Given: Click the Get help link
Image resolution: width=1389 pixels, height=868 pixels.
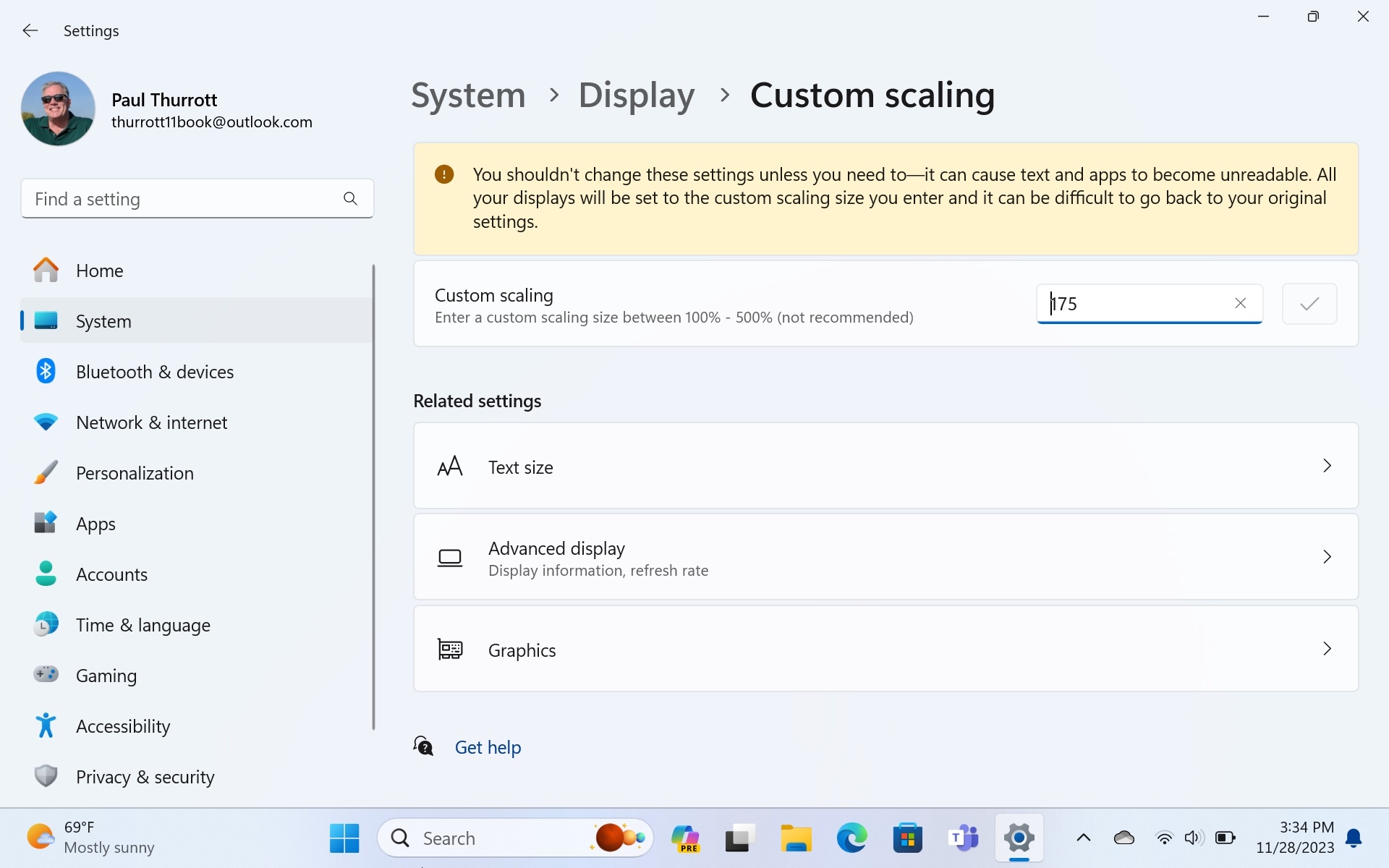Looking at the screenshot, I should click(488, 747).
